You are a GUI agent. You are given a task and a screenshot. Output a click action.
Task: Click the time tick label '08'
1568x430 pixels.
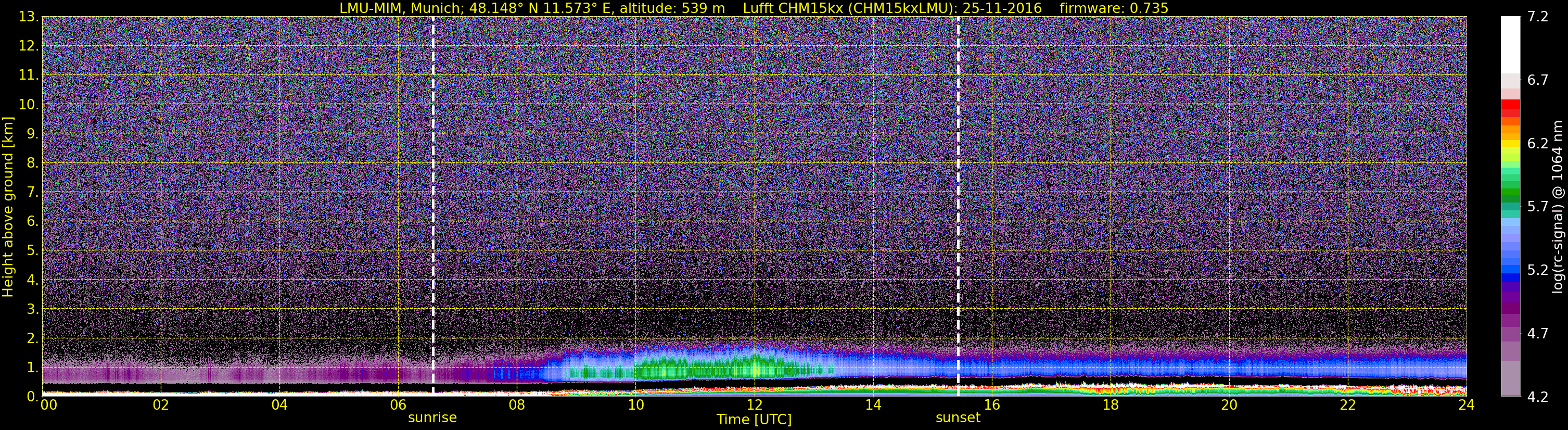517,404
